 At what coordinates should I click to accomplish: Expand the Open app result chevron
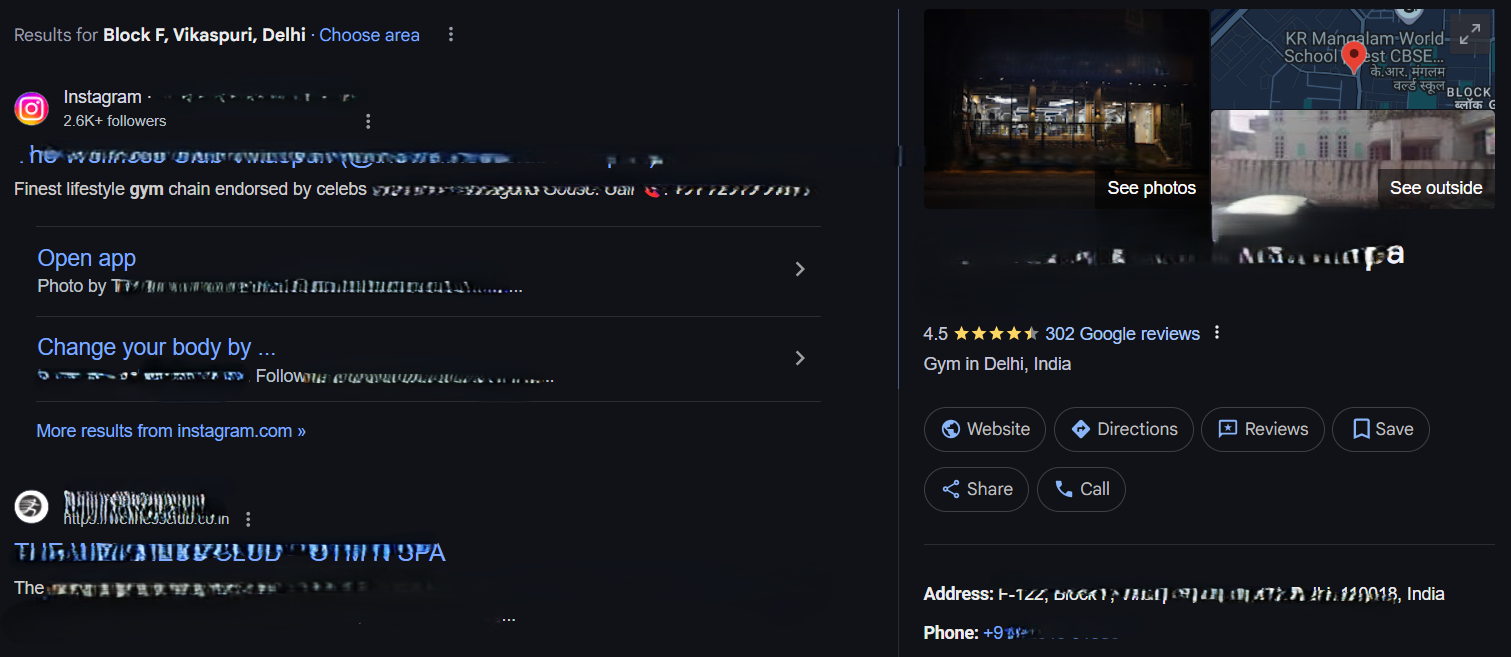pos(799,269)
